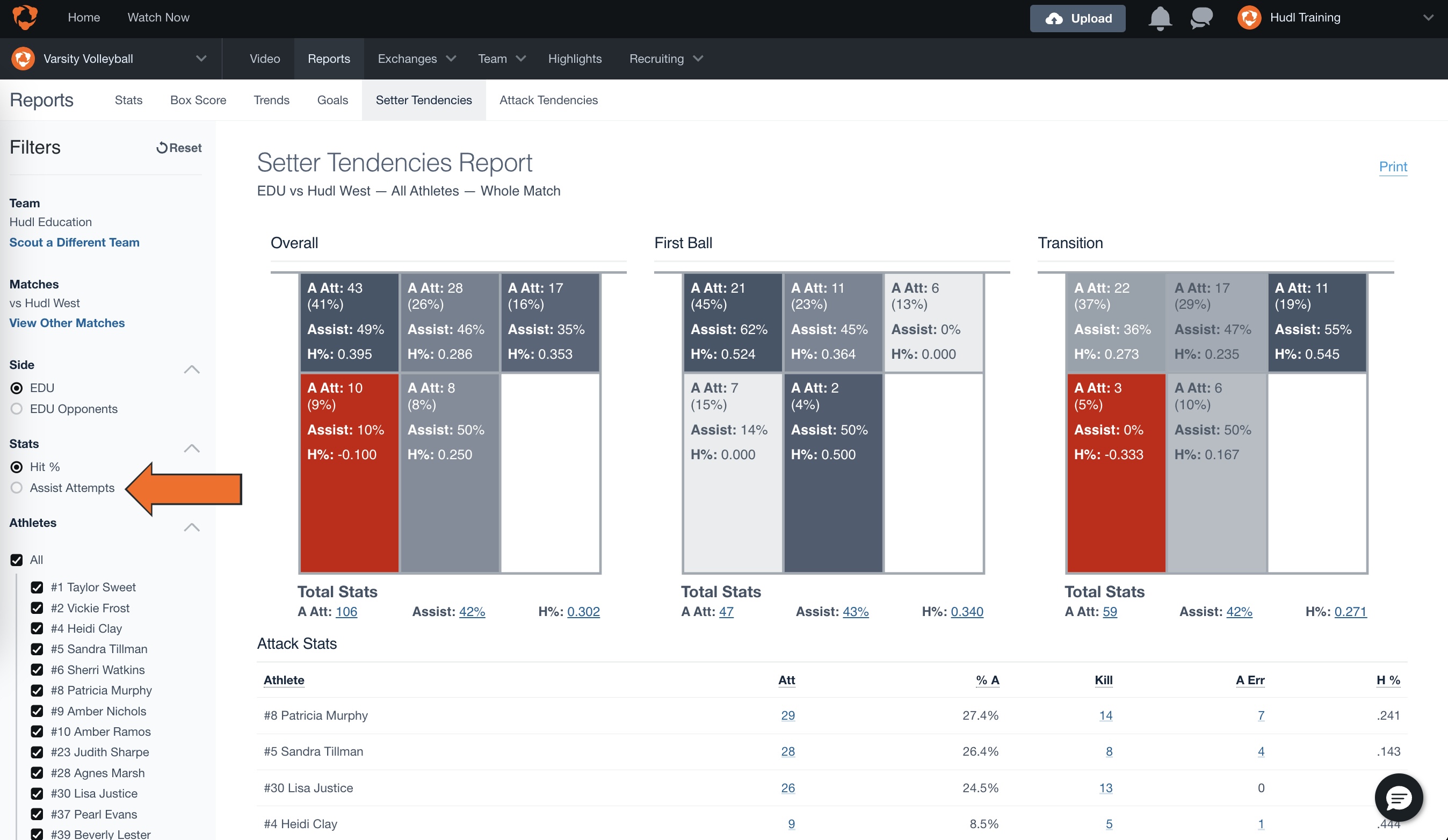Click Varsity Volleyball team logo
Viewport: 1448px width, 840px height.
tap(23, 59)
